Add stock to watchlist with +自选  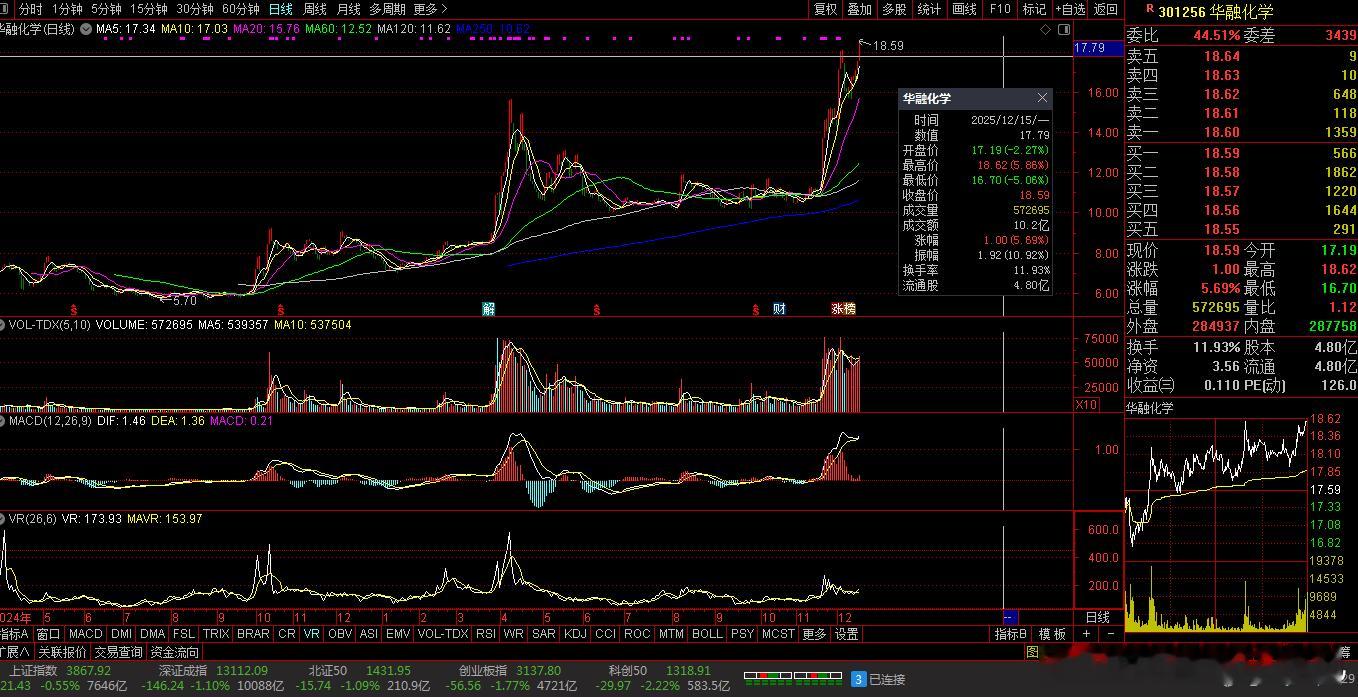pyautogui.click(x=1070, y=9)
